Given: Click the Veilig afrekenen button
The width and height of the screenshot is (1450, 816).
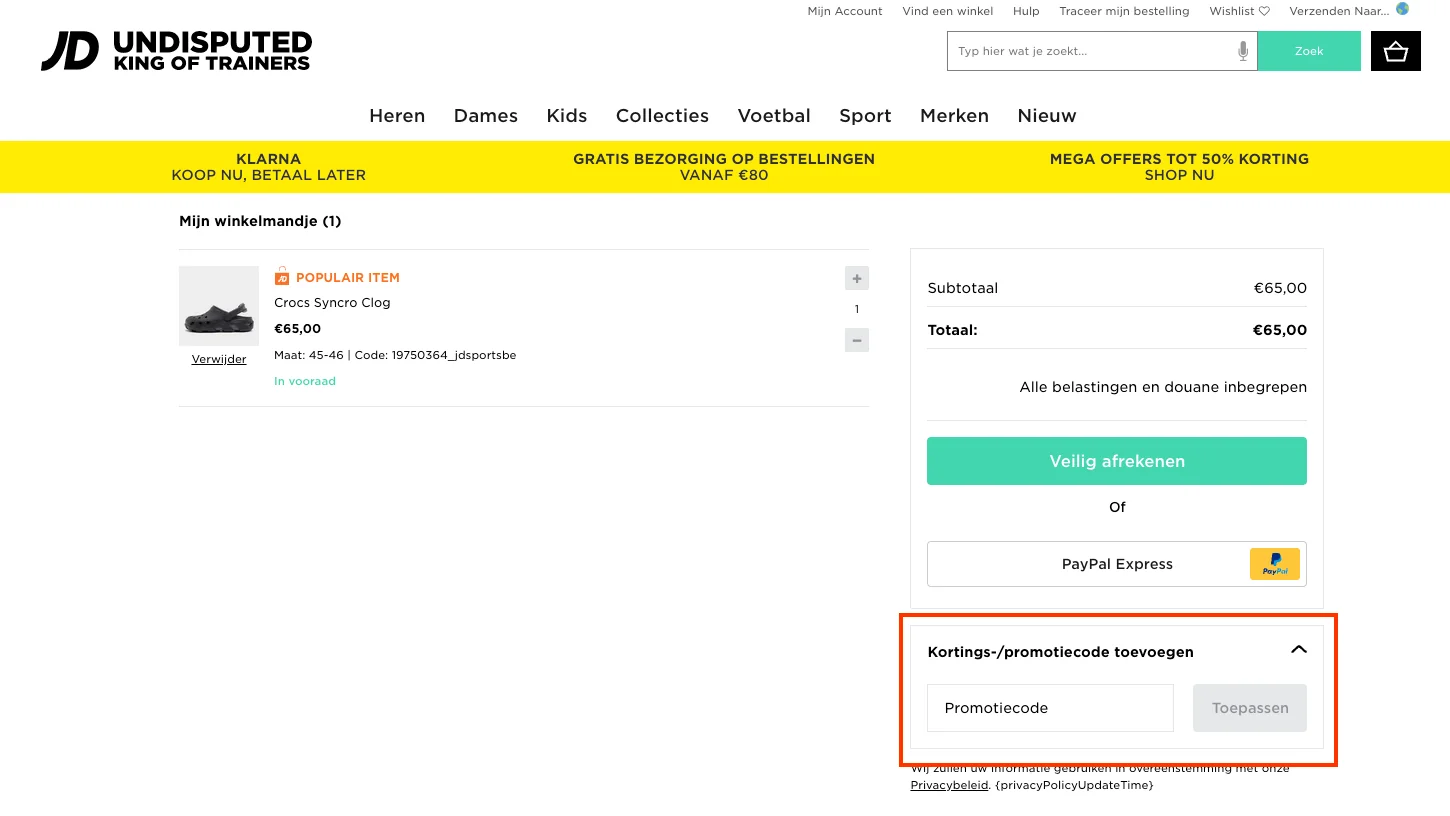Looking at the screenshot, I should coord(1117,461).
